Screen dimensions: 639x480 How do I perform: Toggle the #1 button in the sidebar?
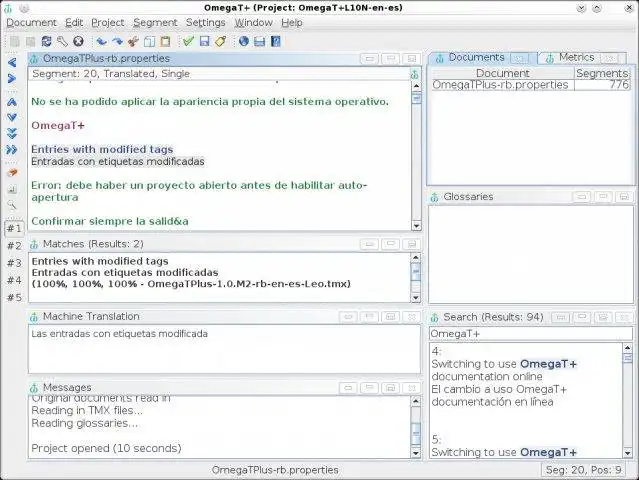click(14, 228)
